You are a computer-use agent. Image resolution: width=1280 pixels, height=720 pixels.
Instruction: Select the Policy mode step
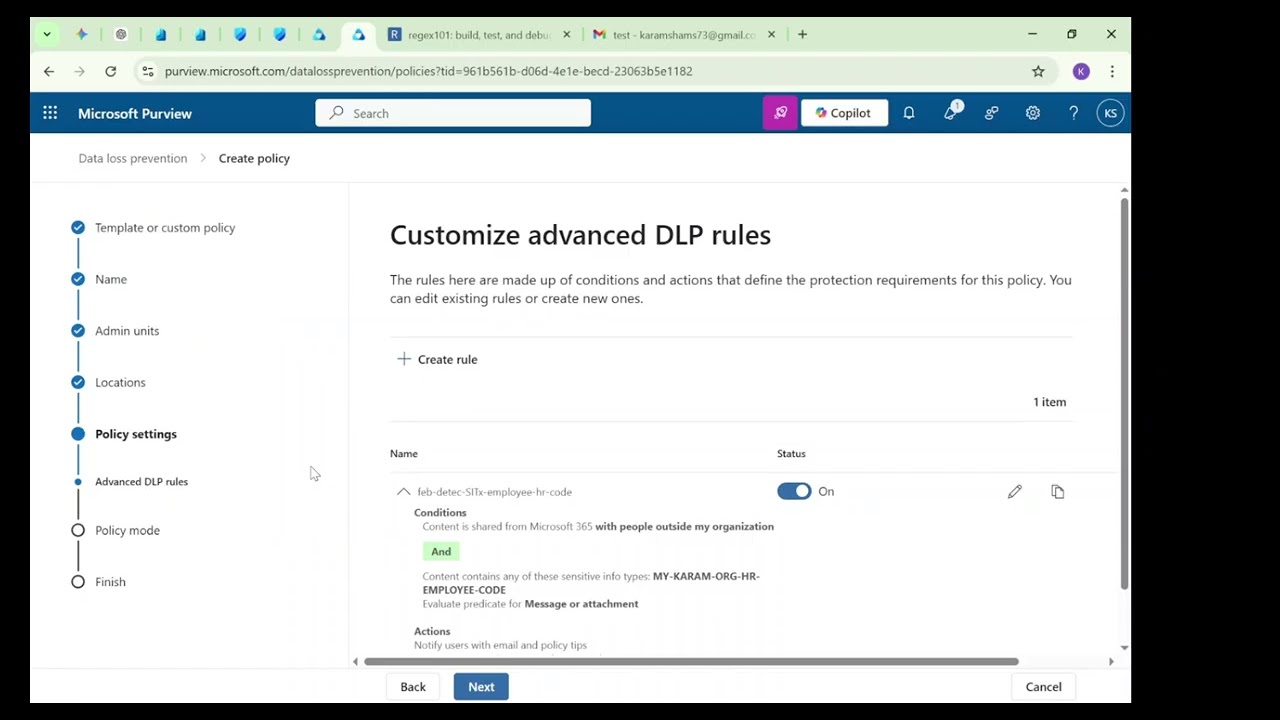(x=127, y=530)
